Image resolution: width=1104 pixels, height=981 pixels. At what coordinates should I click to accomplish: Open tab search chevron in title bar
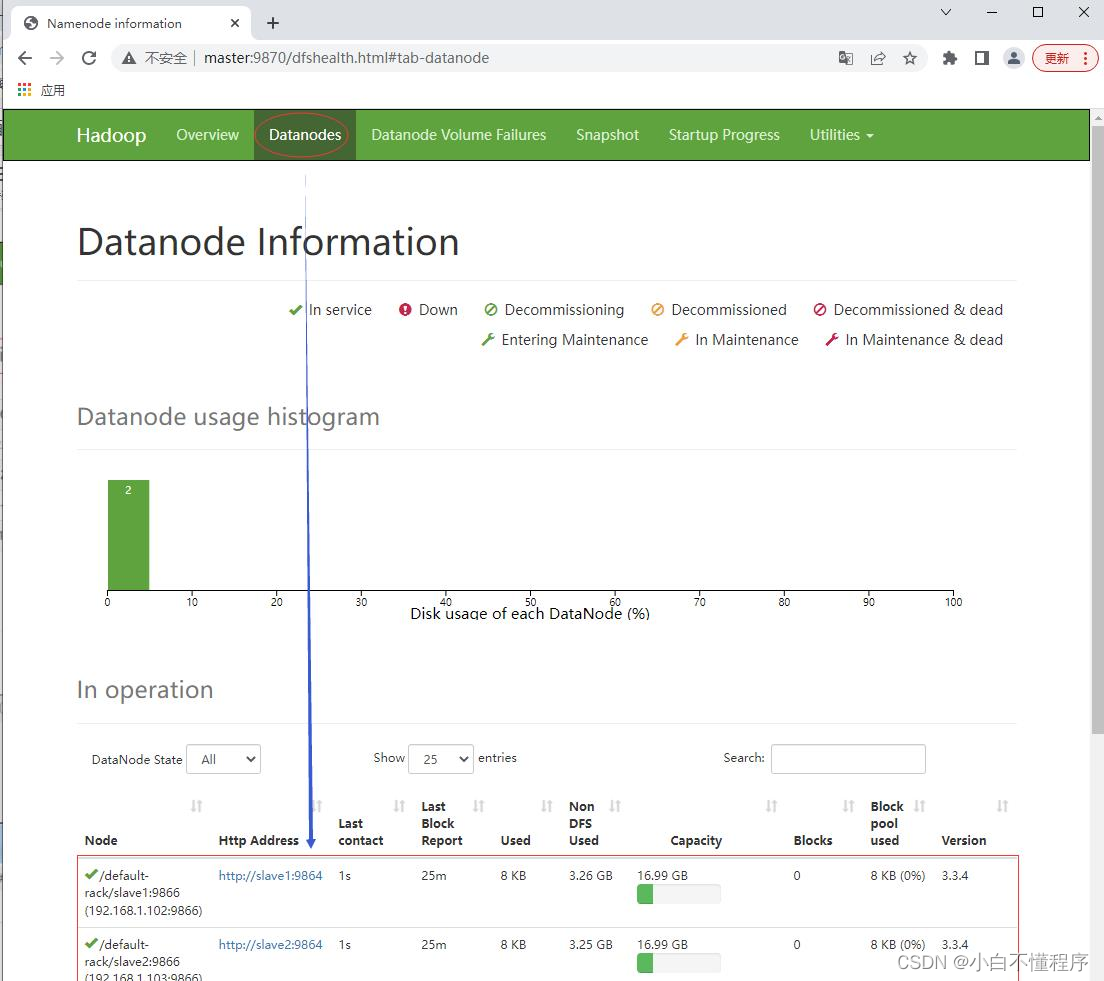pyautogui.click(x=946, y=12)
